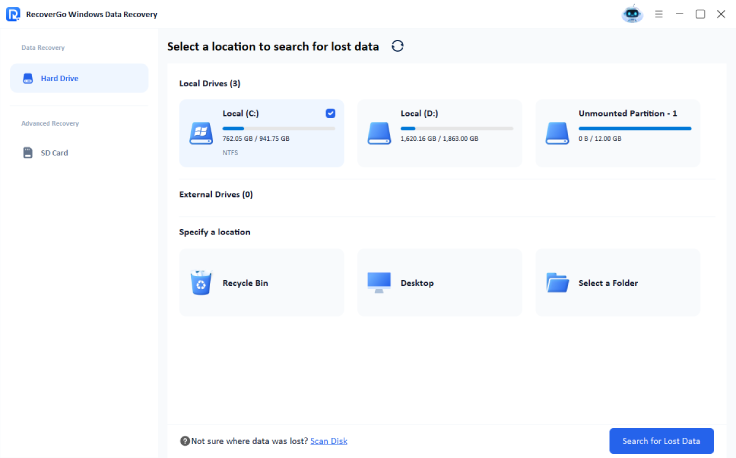
Task: Click the Select a Folder icon
Action: (x=557, y=282)
